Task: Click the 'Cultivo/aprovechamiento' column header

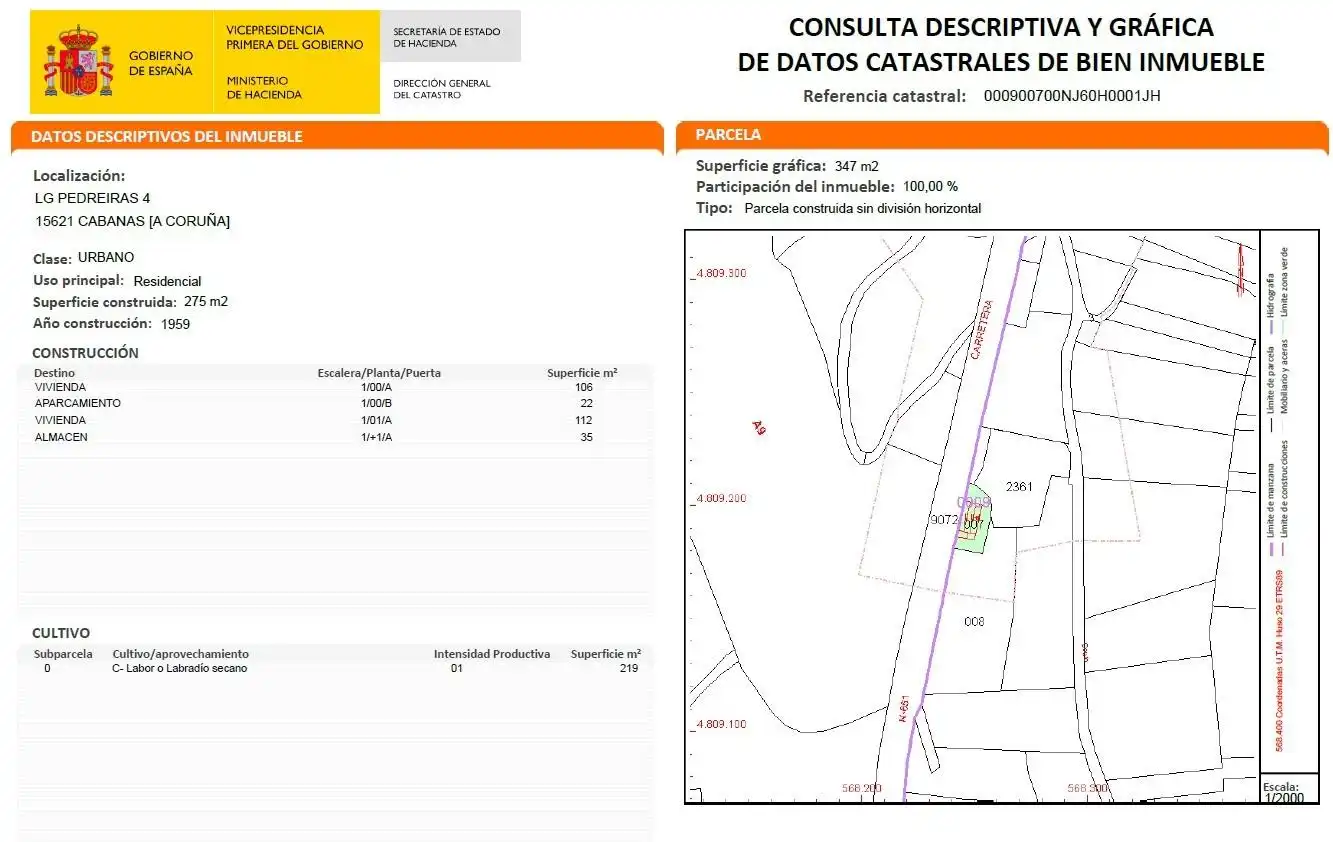Action: point(180,654)
